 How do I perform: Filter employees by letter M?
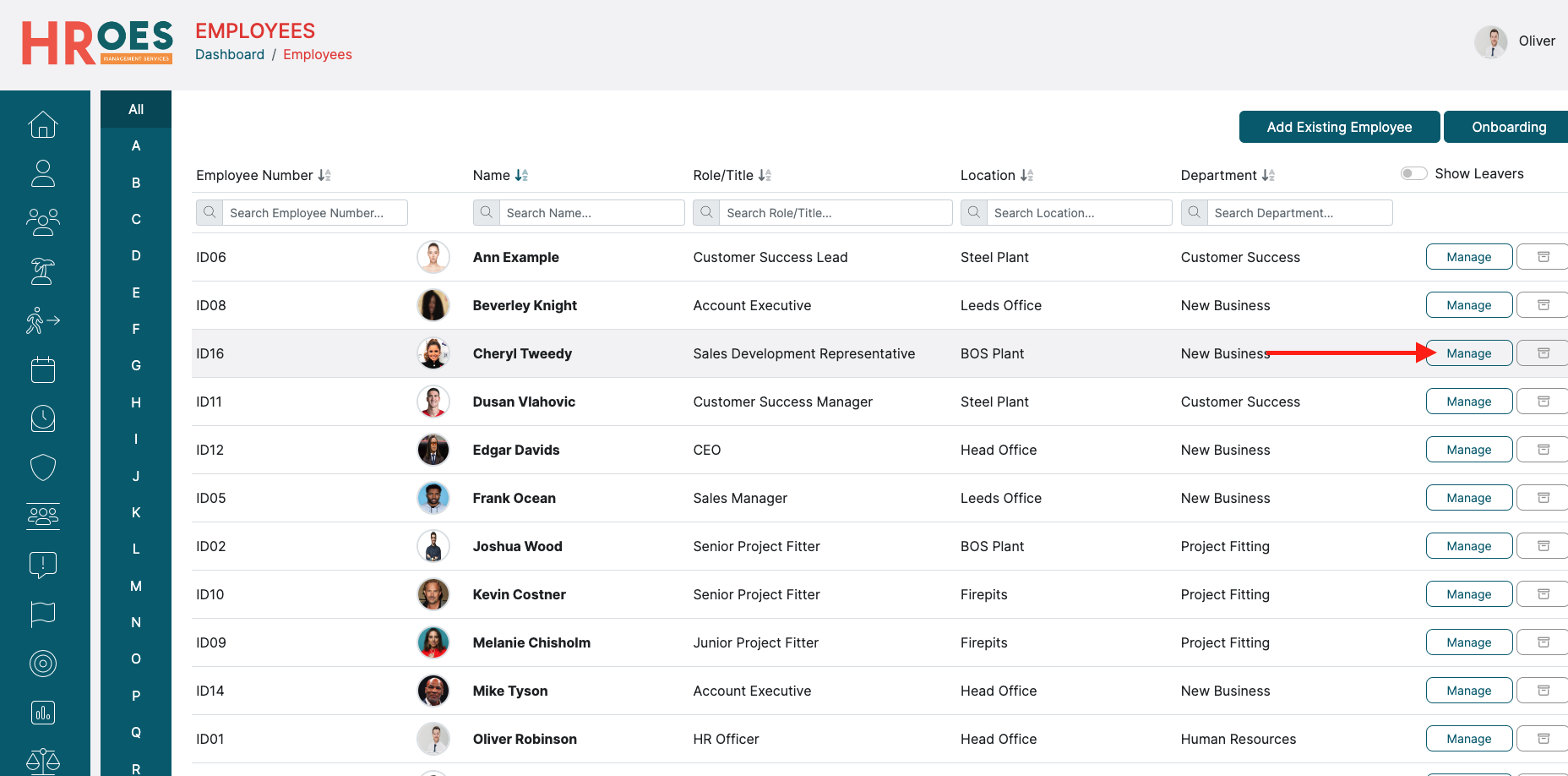click(x=136, y=586)
